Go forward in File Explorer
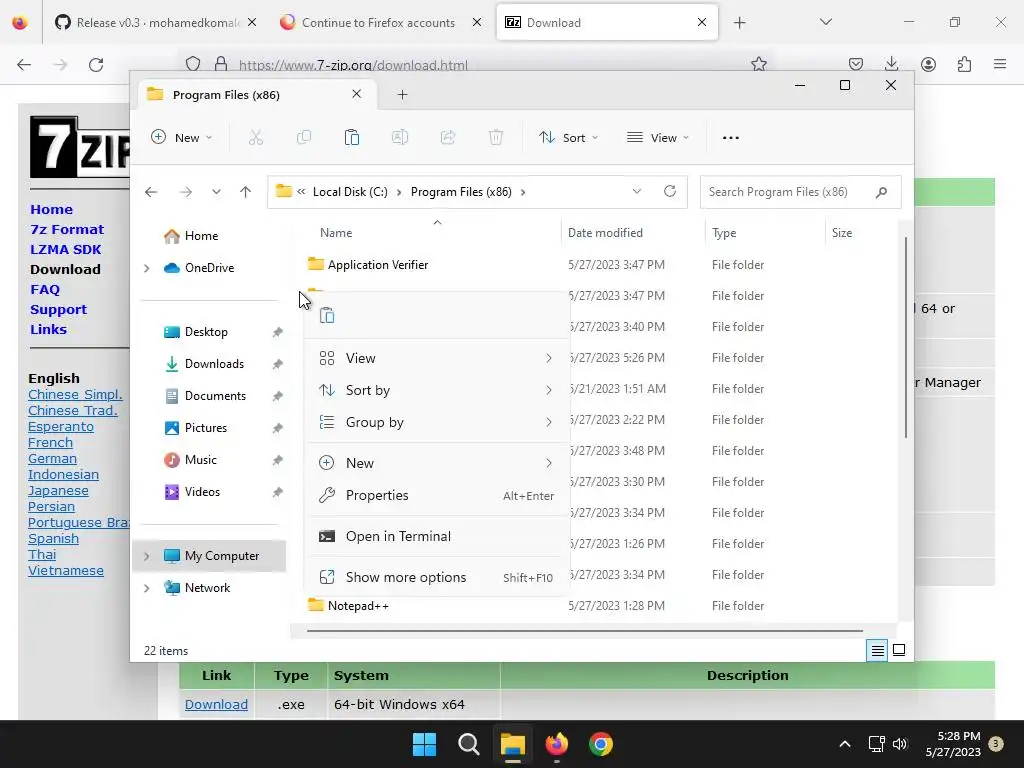 (x=186, y=192)
